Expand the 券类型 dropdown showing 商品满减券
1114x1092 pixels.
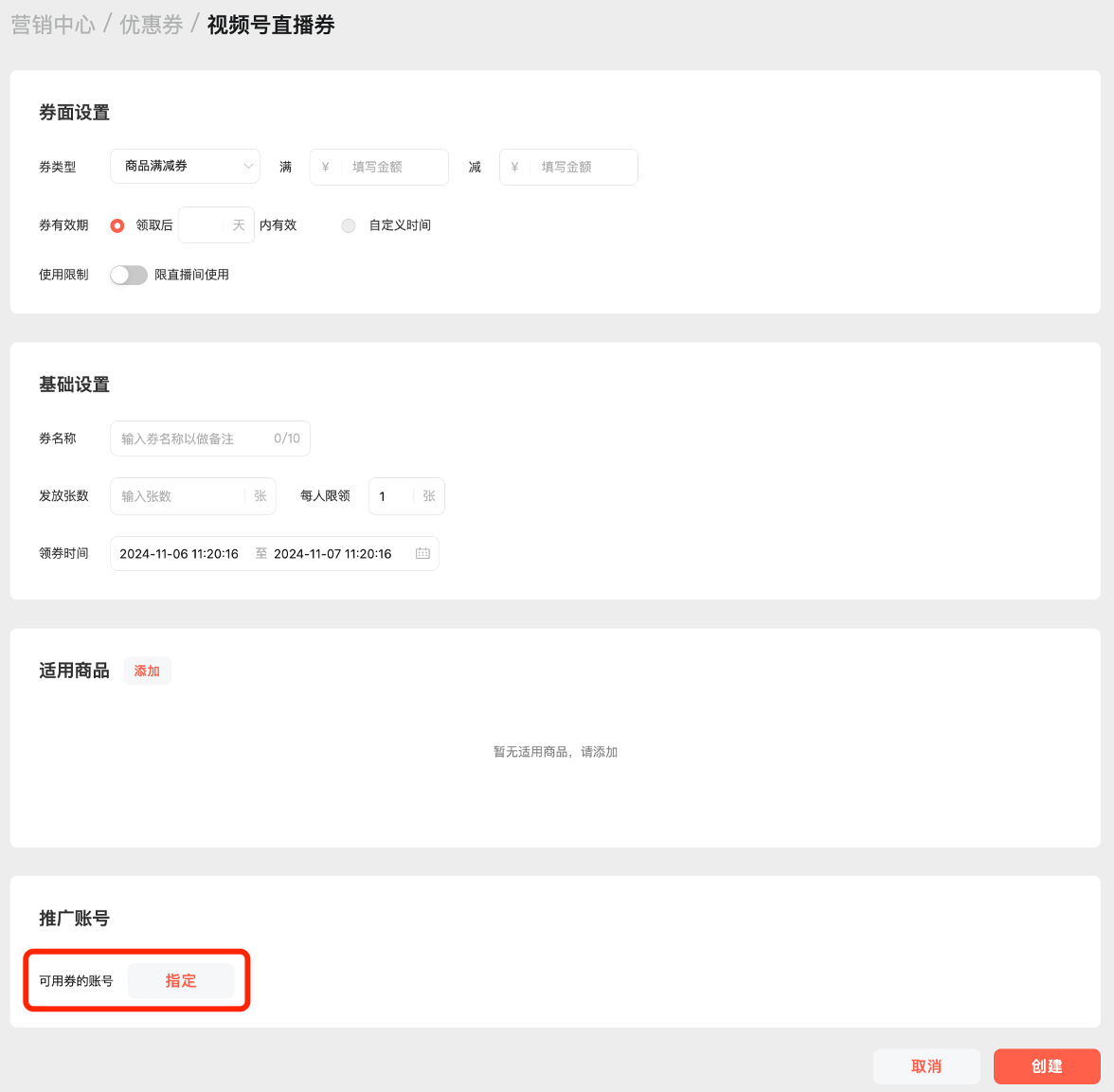(185, 167)
